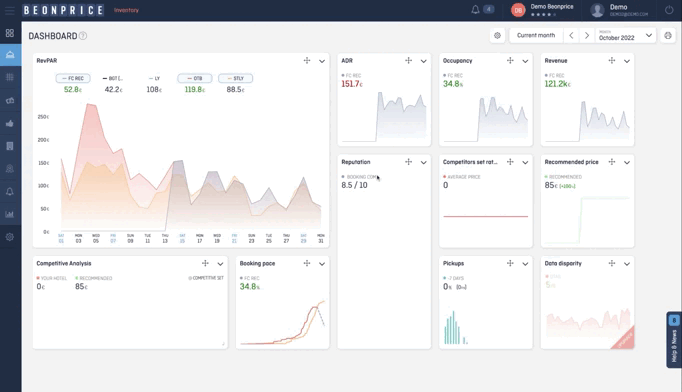Click the 151.7 ADR value
Viewport: 682px width, 392px height.
[352, 84]
